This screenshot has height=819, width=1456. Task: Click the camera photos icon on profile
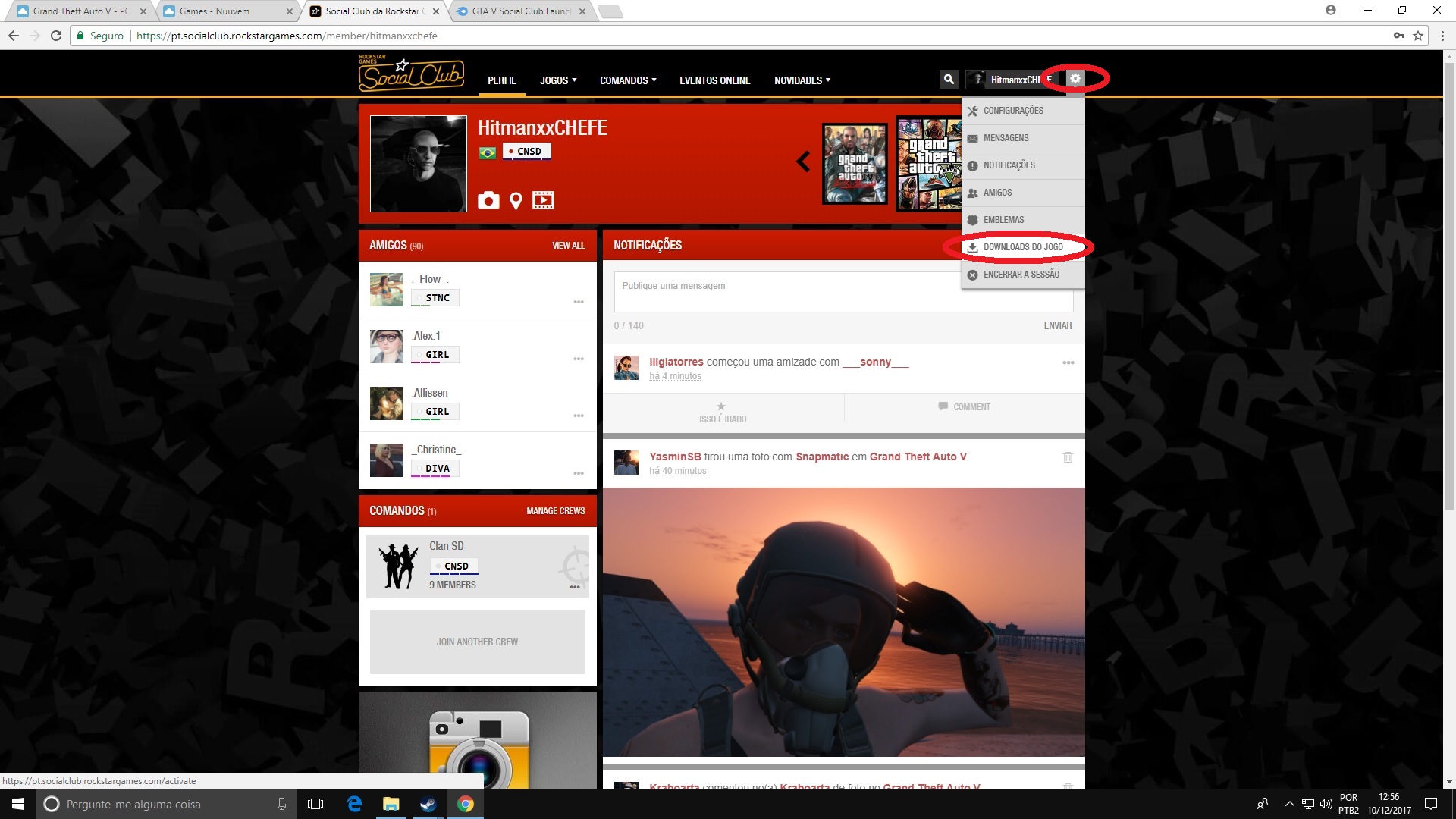point(488,200)
